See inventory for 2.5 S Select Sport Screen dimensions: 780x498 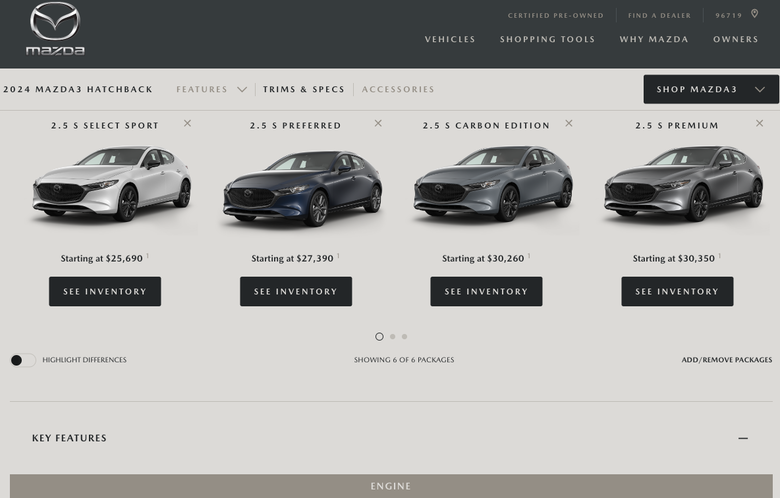[x=105, y=292]
